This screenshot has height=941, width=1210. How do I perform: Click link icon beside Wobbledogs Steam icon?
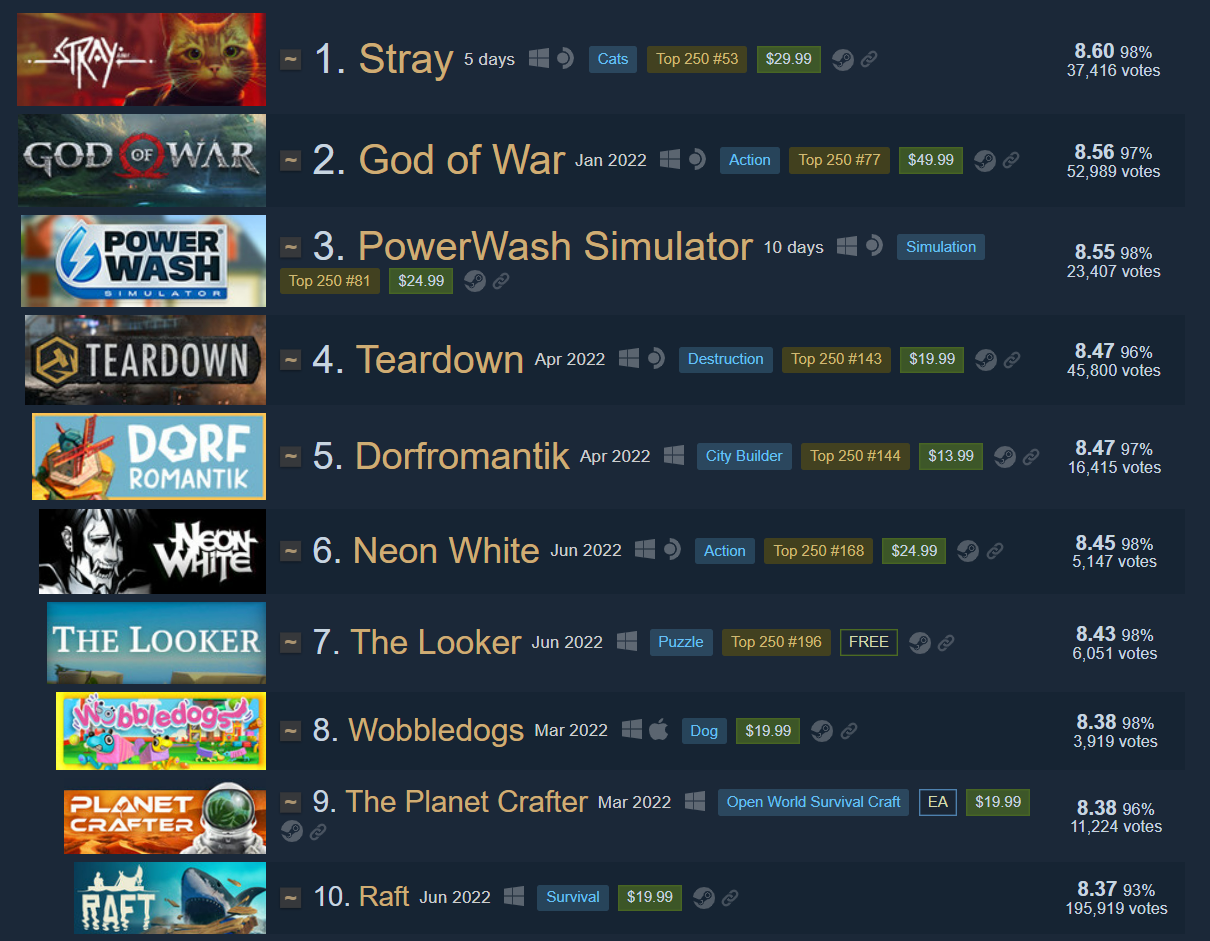click(849, 731)
